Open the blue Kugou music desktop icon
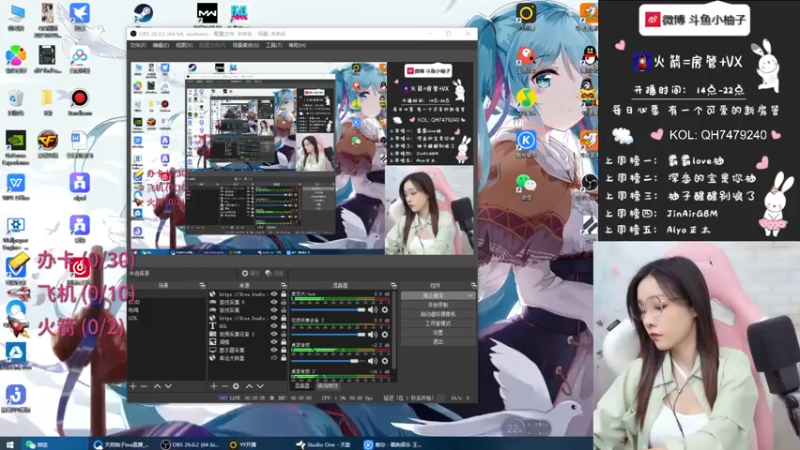Screen dimensions: 800x450 [526, 144]
